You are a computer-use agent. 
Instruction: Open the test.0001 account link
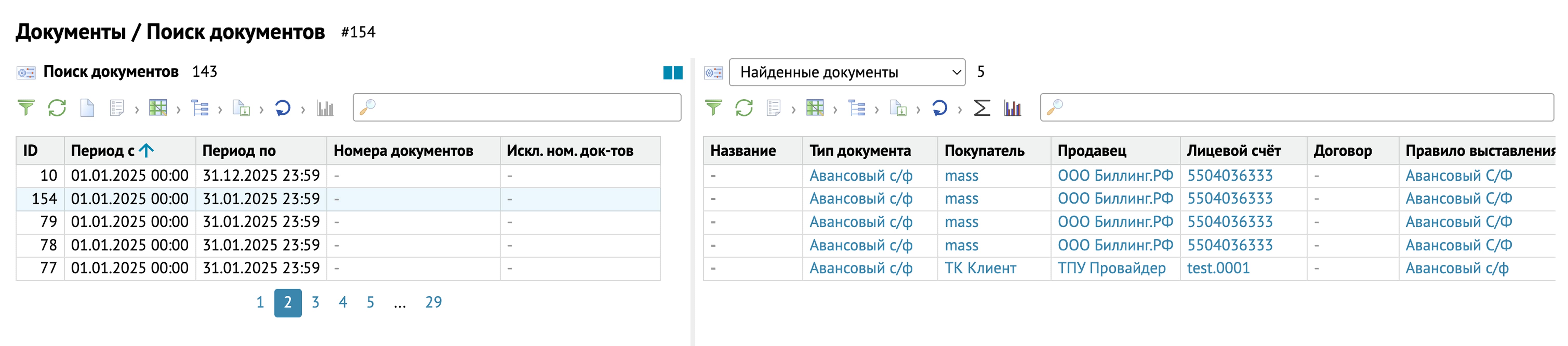coord(1218,268)
